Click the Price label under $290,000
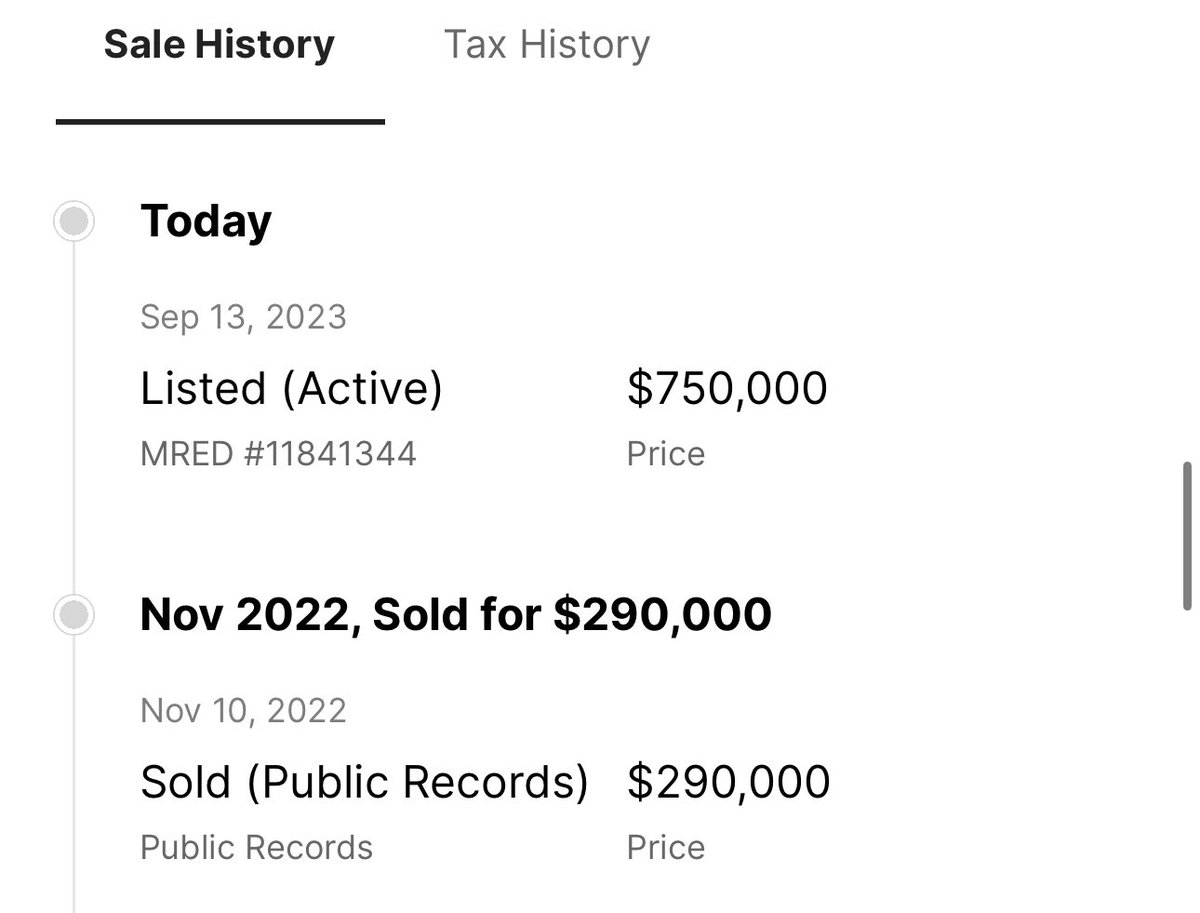 tap(665, 848)
